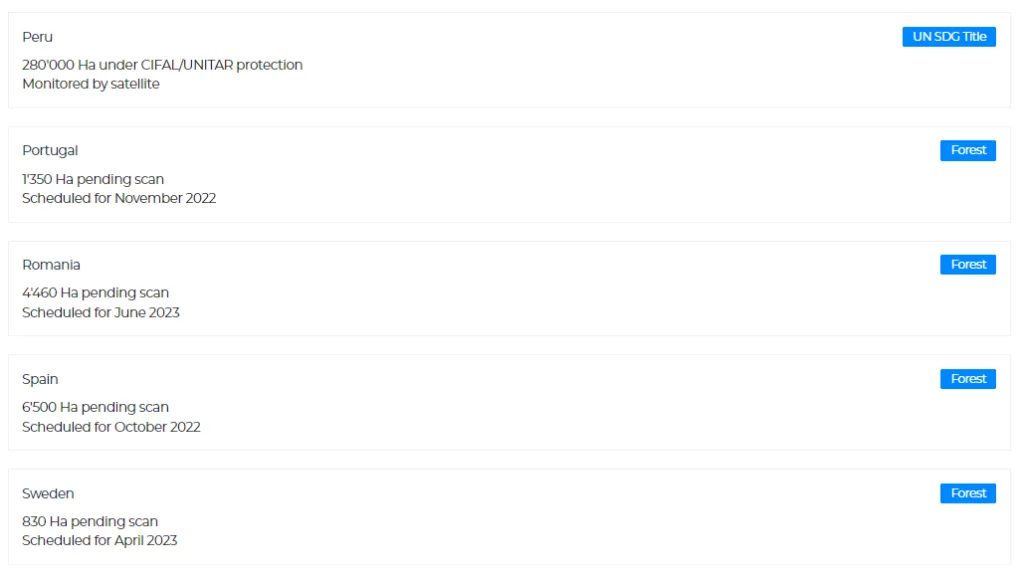Click the Forest badge for Romania
This screenshot has height=577, width=1024.
968,264
